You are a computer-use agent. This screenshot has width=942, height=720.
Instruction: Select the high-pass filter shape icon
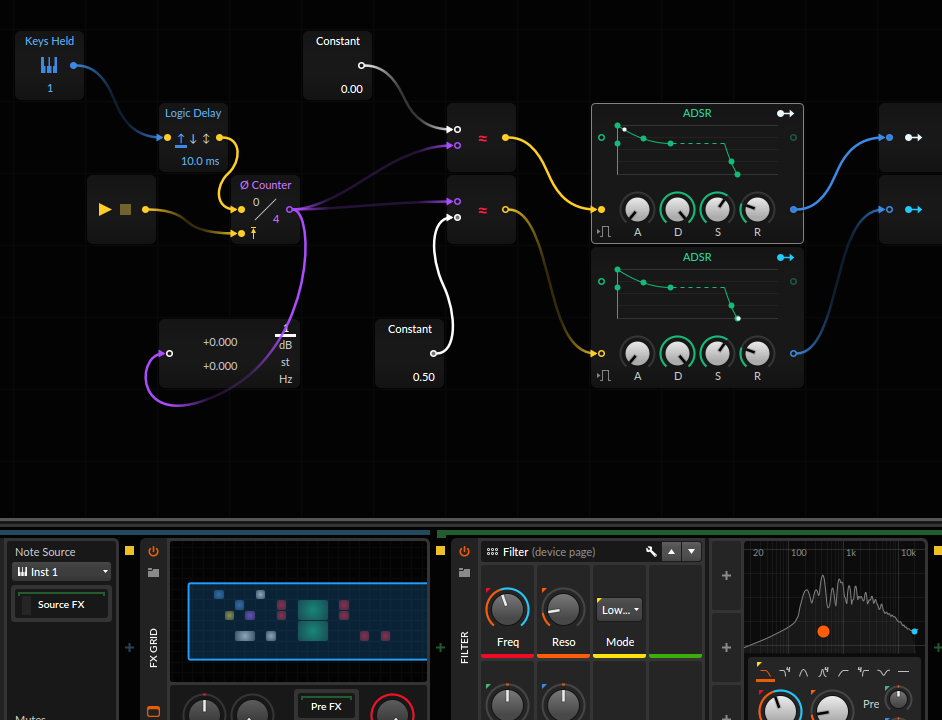[x=843, y=673]
